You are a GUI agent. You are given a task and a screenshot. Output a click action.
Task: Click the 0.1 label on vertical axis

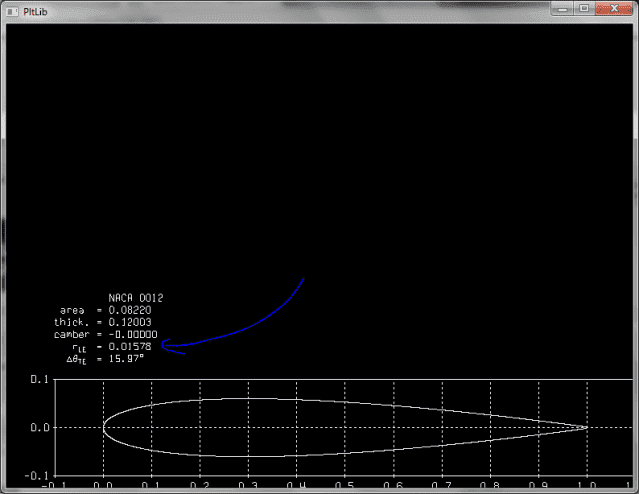(36, 380)
